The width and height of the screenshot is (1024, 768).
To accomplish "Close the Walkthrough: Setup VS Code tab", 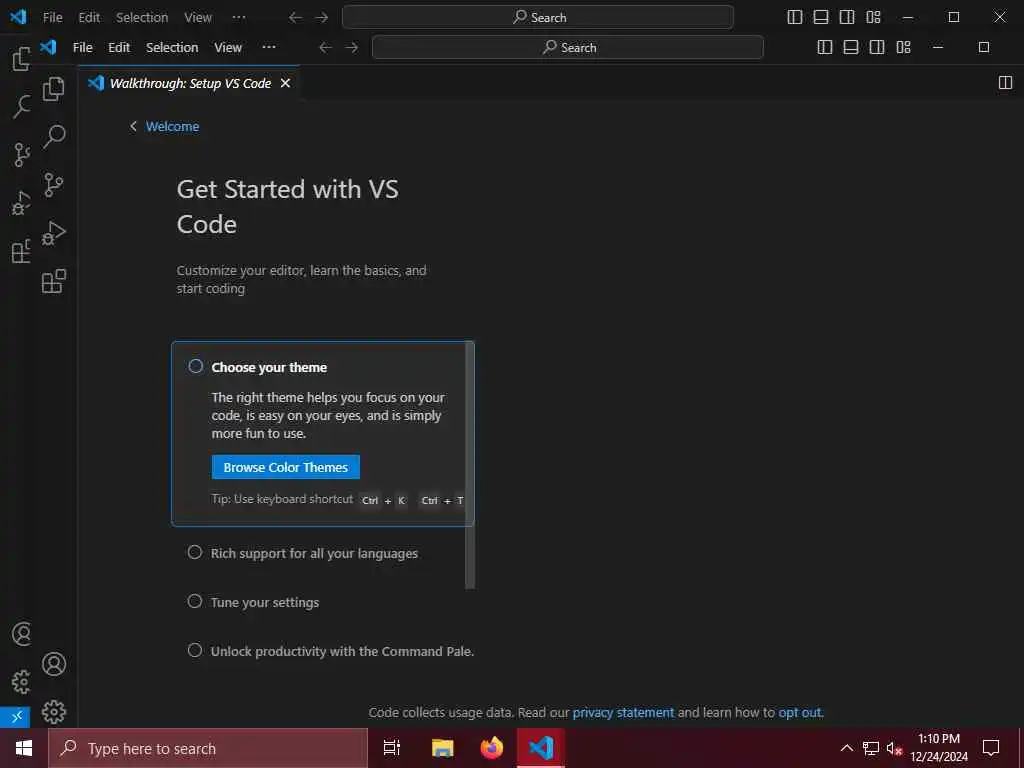I will click(285, 83).
